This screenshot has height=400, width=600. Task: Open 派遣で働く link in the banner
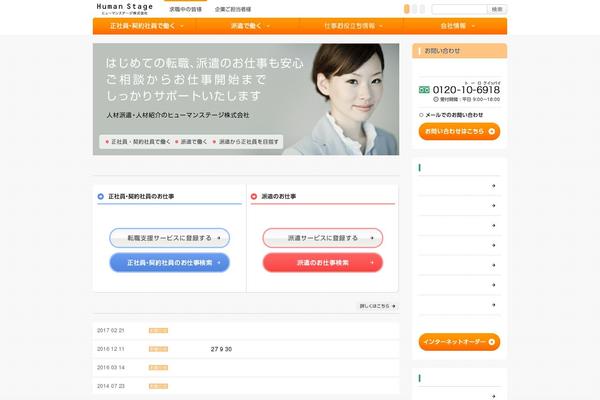(x=191, y=142)
